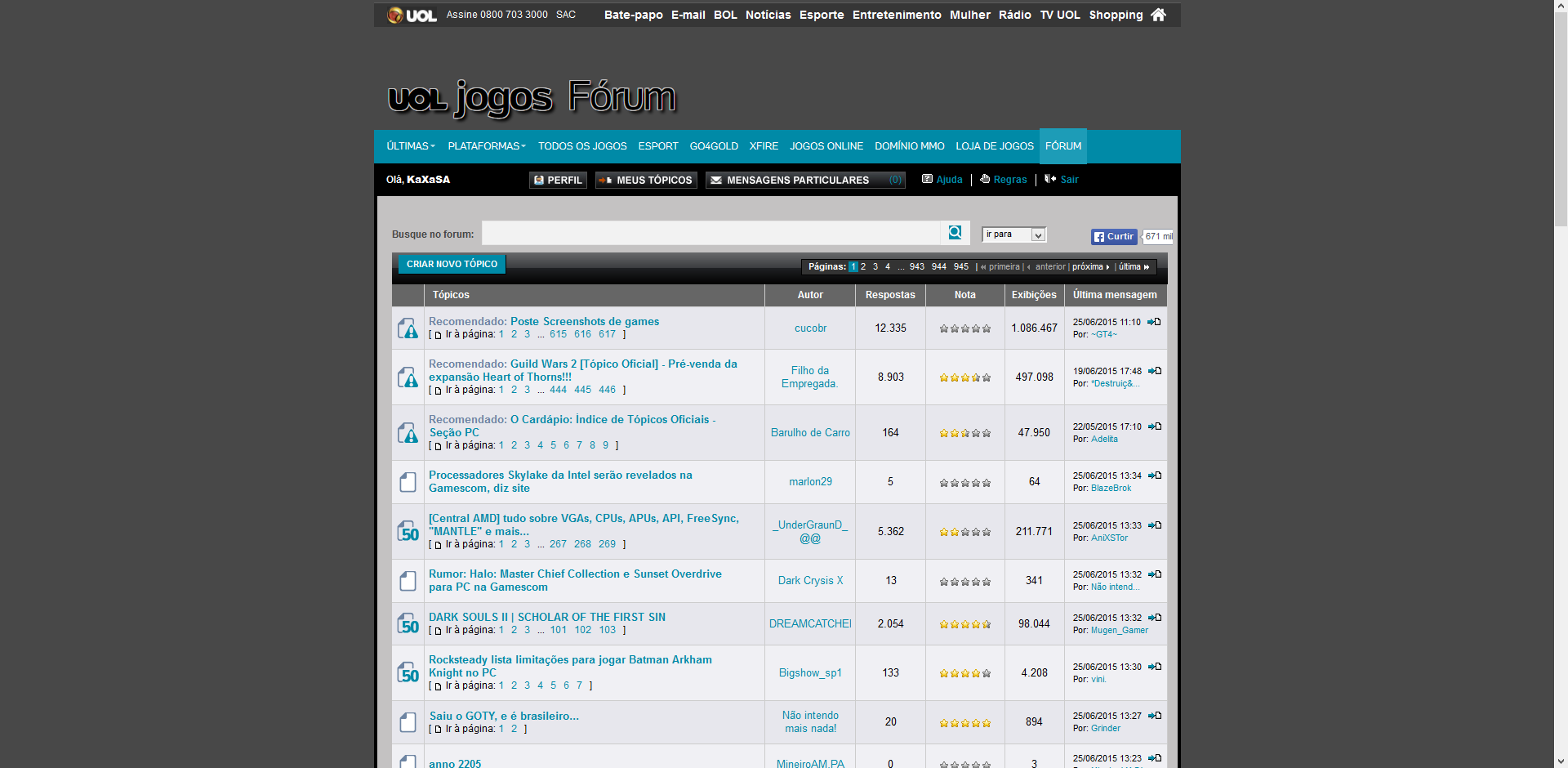Click the Facebook Curtir button

point(1114,237)
